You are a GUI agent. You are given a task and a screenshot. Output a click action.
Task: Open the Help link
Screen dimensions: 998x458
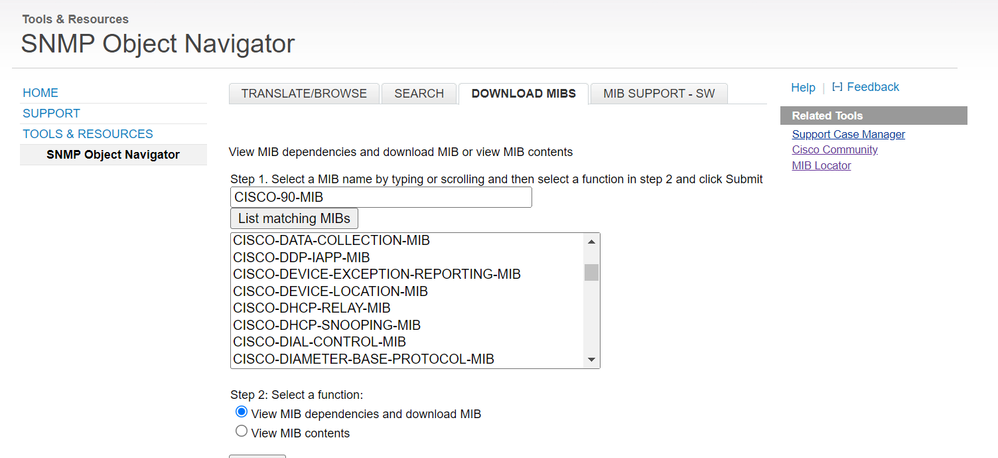click(x=803, y=87)
